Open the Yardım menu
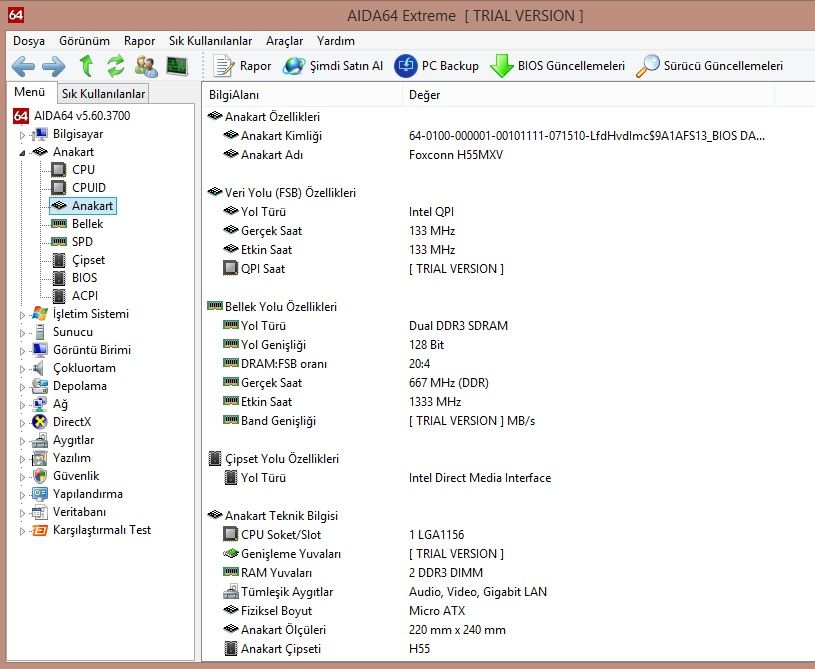The width and height of the screenshot is (815, 669). [x=336, y=41]
